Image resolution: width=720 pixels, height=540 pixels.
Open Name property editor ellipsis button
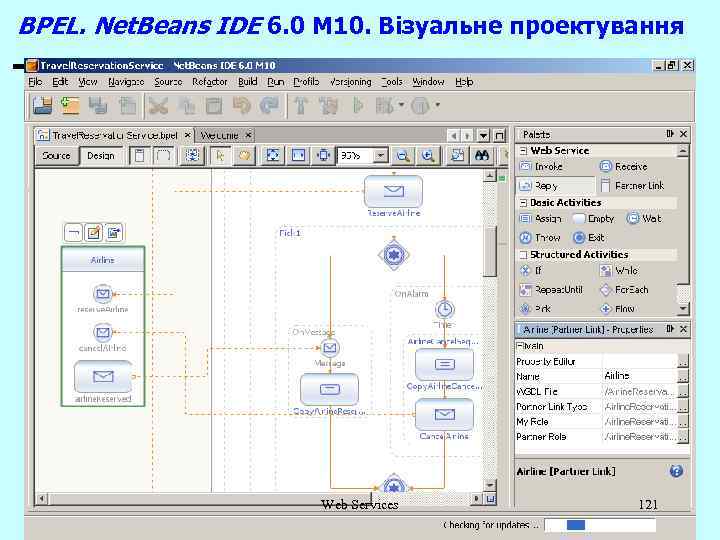[683, 377]
